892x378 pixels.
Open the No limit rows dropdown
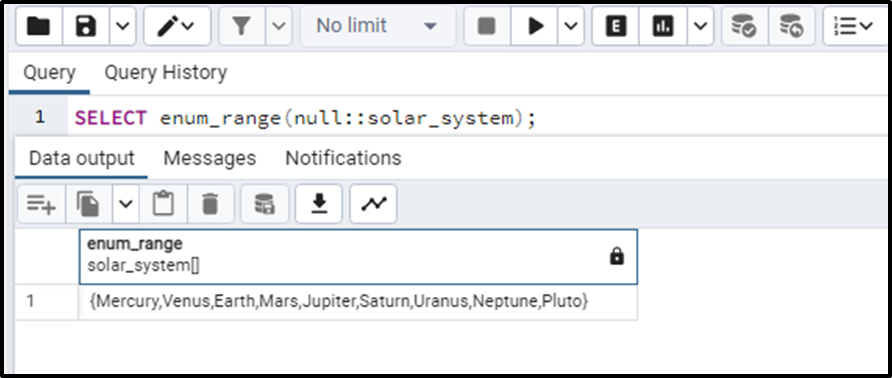pos(377,26)
